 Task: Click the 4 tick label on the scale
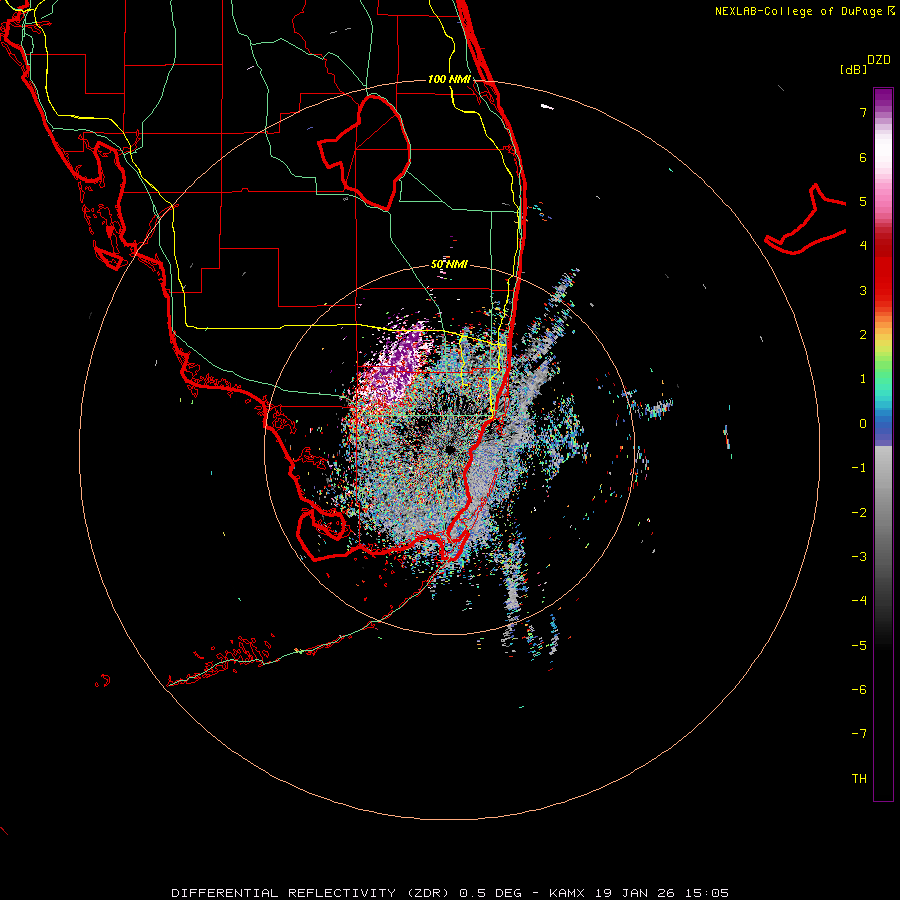click(x=863, y=246)
